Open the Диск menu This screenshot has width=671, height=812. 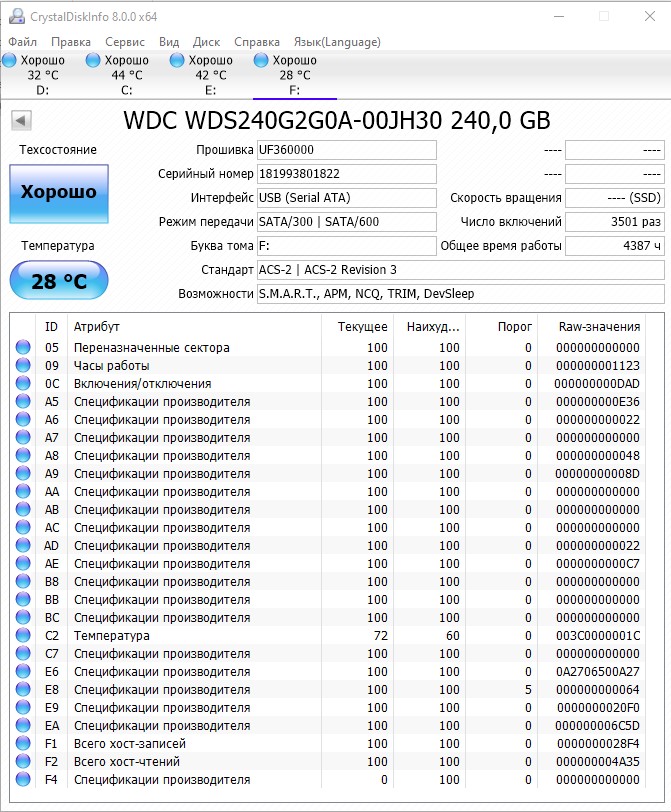[x=207, y=42]
